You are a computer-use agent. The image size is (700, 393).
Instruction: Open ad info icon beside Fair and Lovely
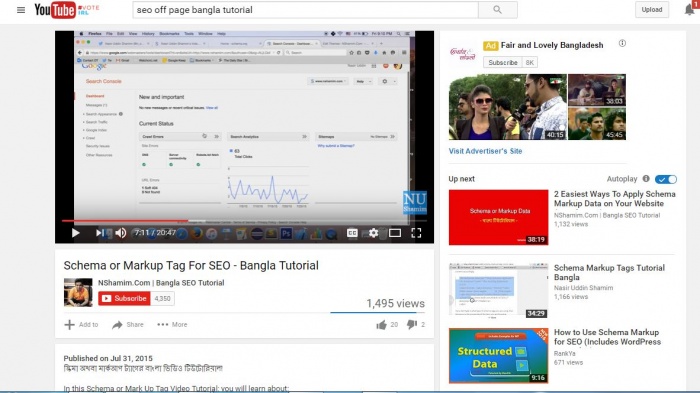(622, 43)
